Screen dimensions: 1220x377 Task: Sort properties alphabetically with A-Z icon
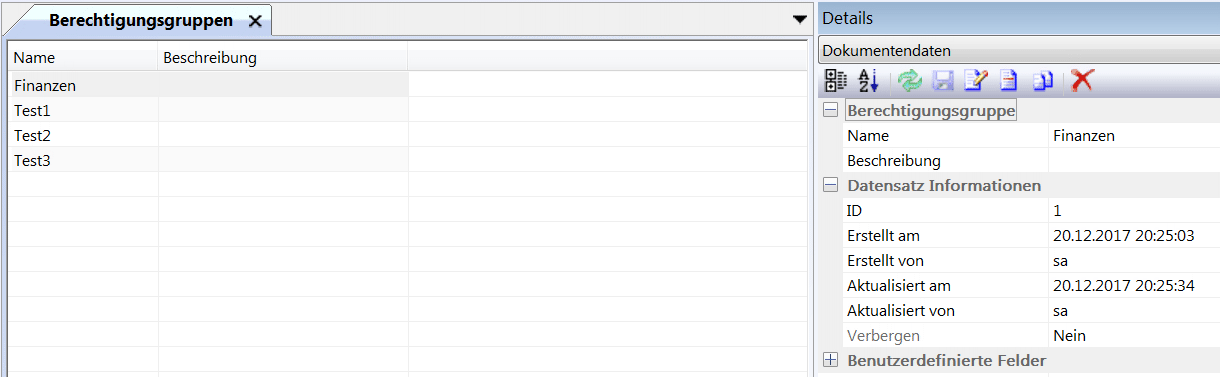coord(868,81)
